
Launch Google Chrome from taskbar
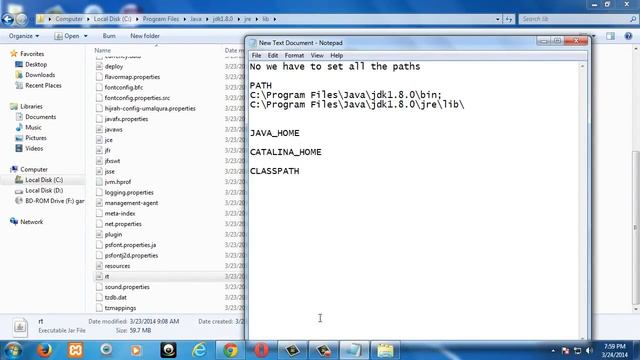point(230,350)
